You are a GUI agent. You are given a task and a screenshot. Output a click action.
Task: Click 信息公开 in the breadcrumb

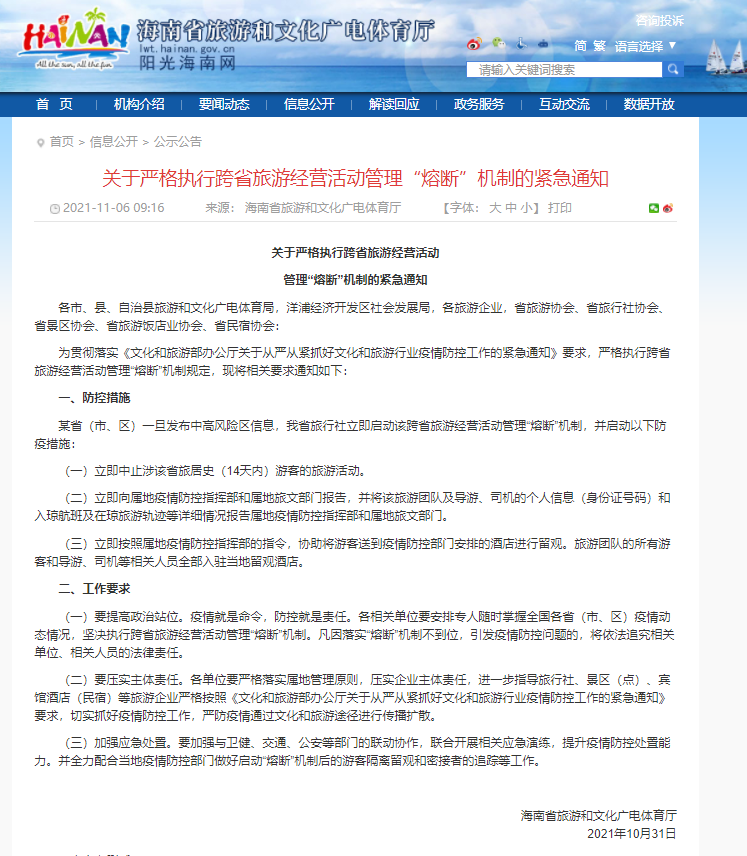tap(114, 142)
